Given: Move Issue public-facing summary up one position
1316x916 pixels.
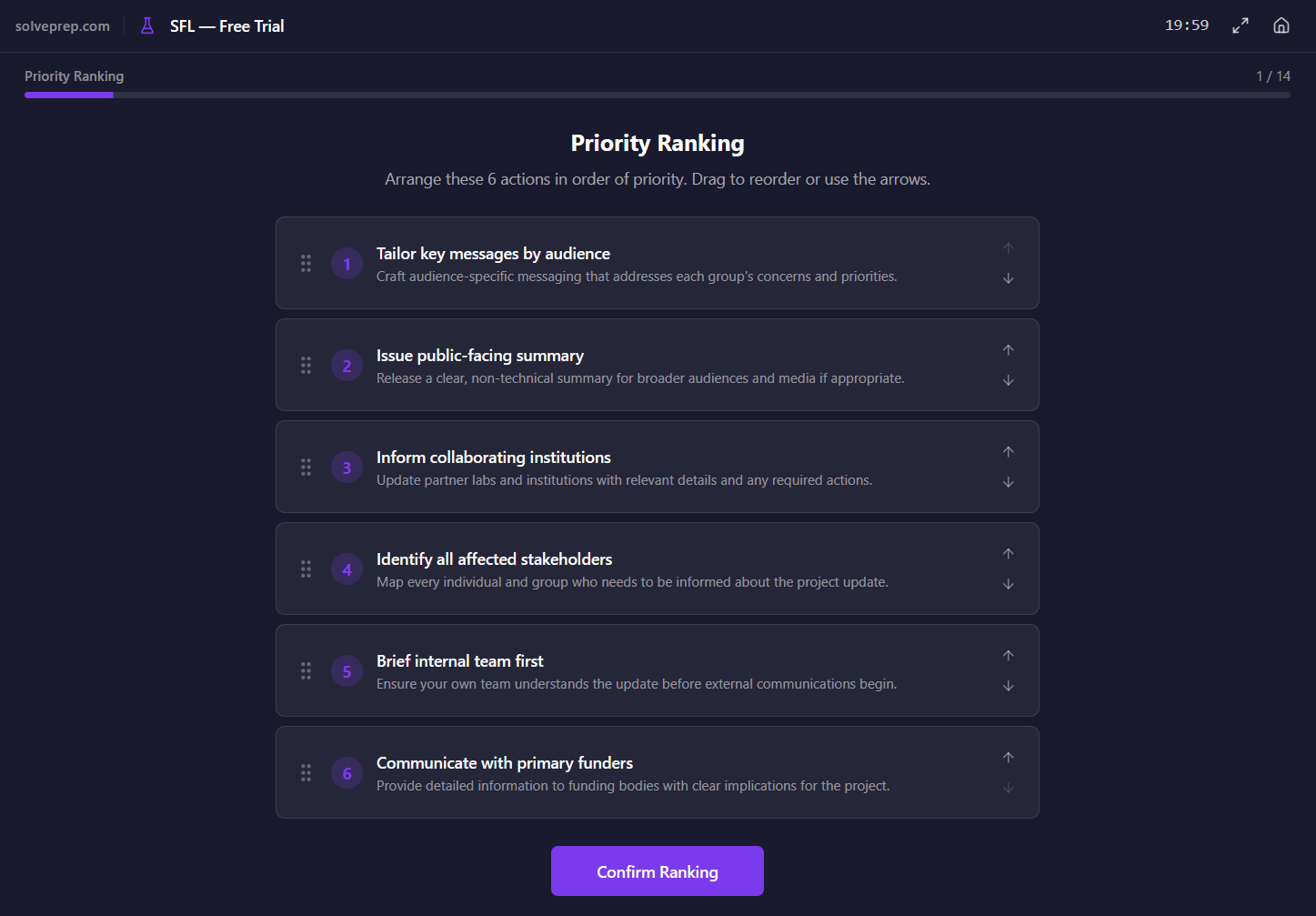Looking at the screenshot, I should point(1008,349).
